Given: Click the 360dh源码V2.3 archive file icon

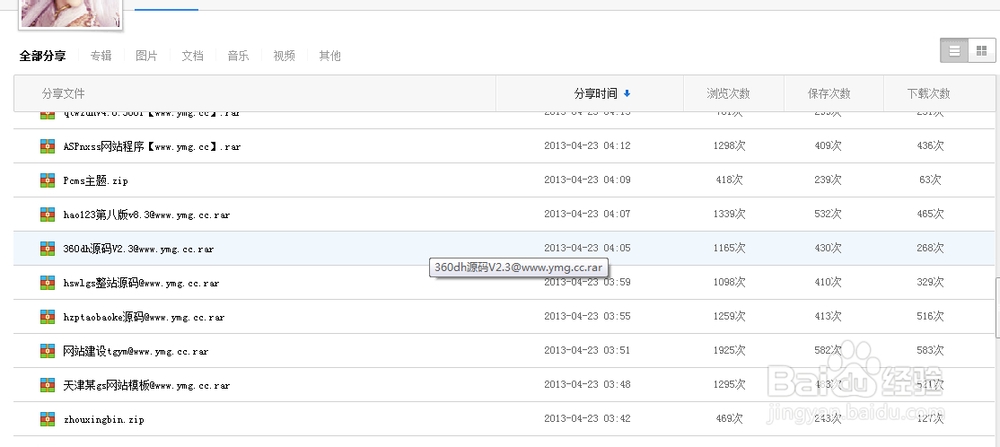Looking at the screenshot, I should click(47, 248).
